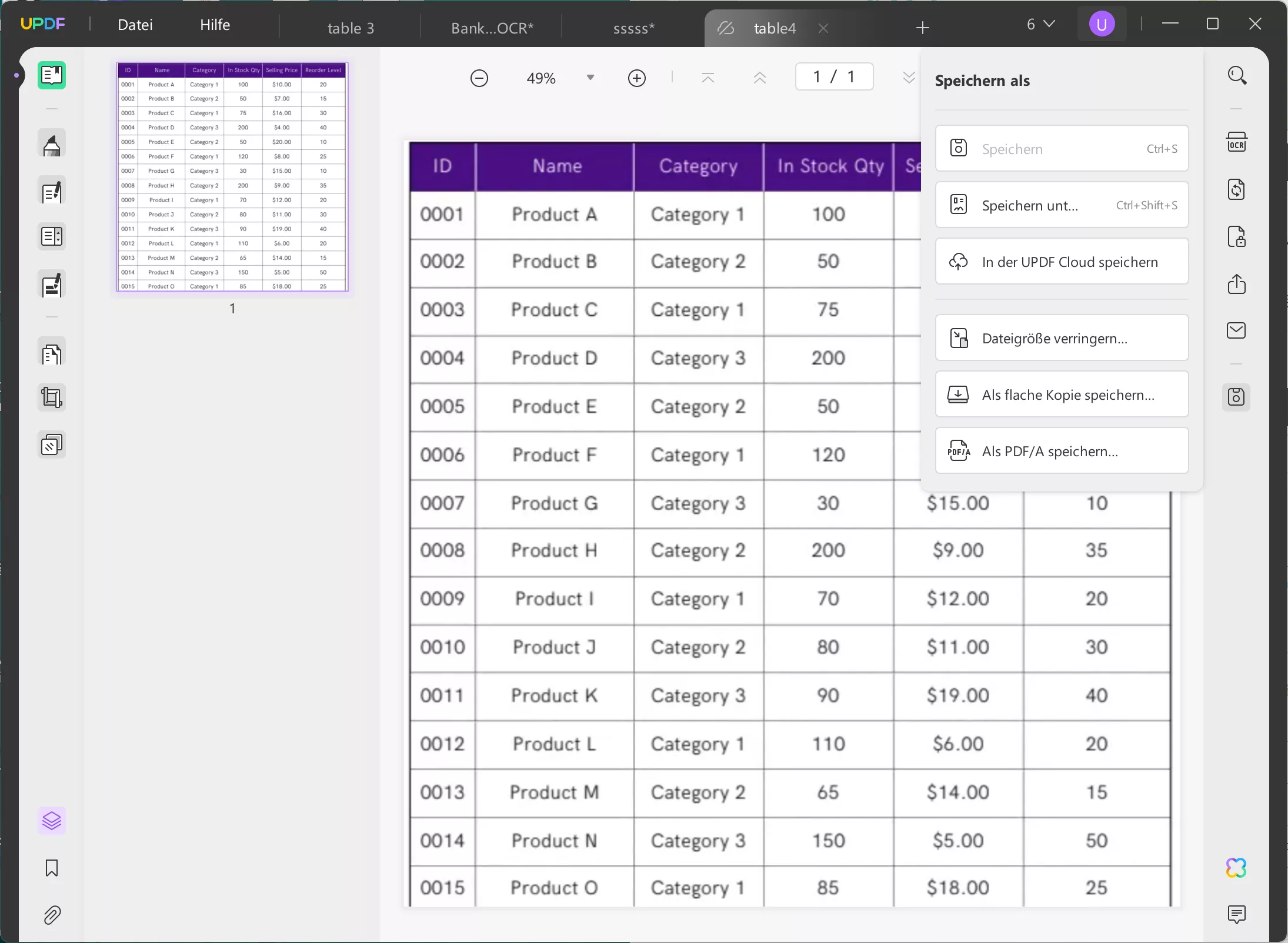
Task: Open the OCR tool in right sidebar
Action: [1236, 143]
